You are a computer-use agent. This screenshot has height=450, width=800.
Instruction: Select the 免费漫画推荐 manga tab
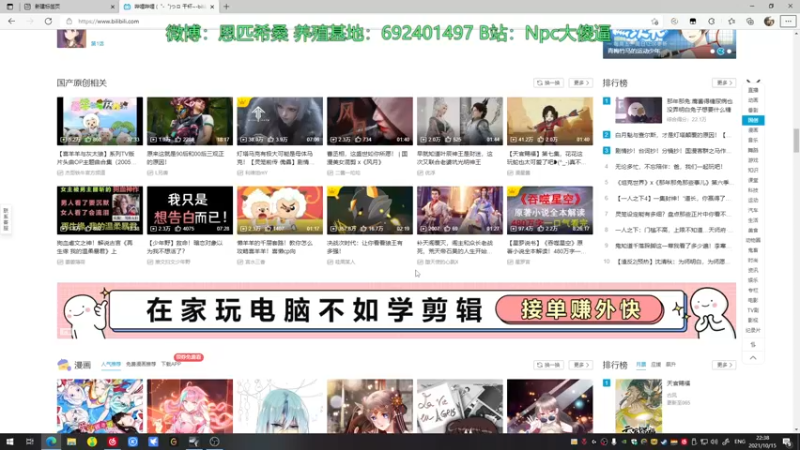click(141, 364)
